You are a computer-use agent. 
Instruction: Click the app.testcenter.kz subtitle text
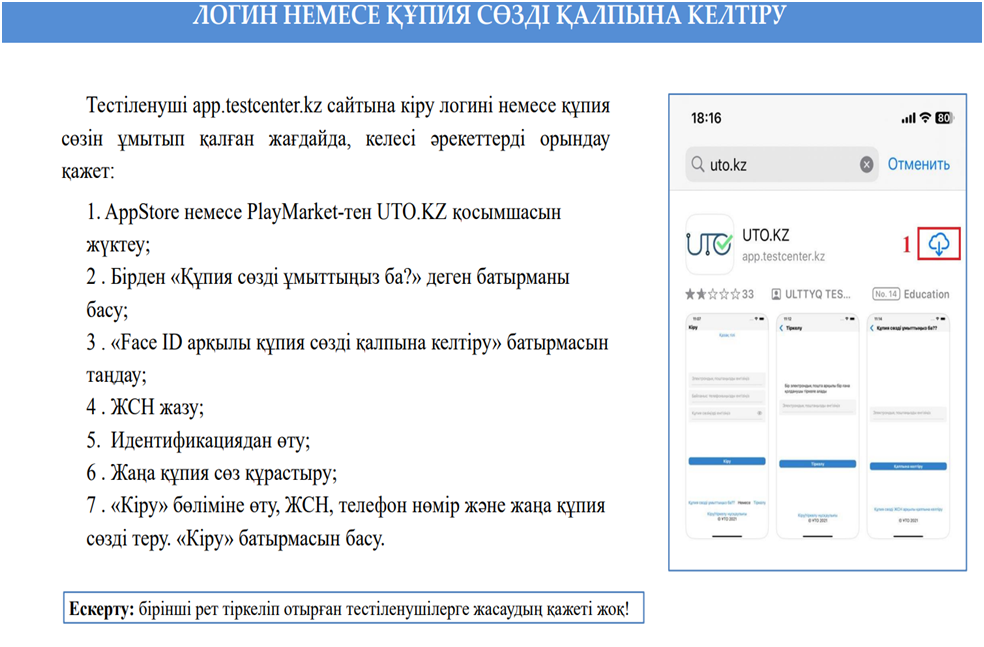coord(783,257)
